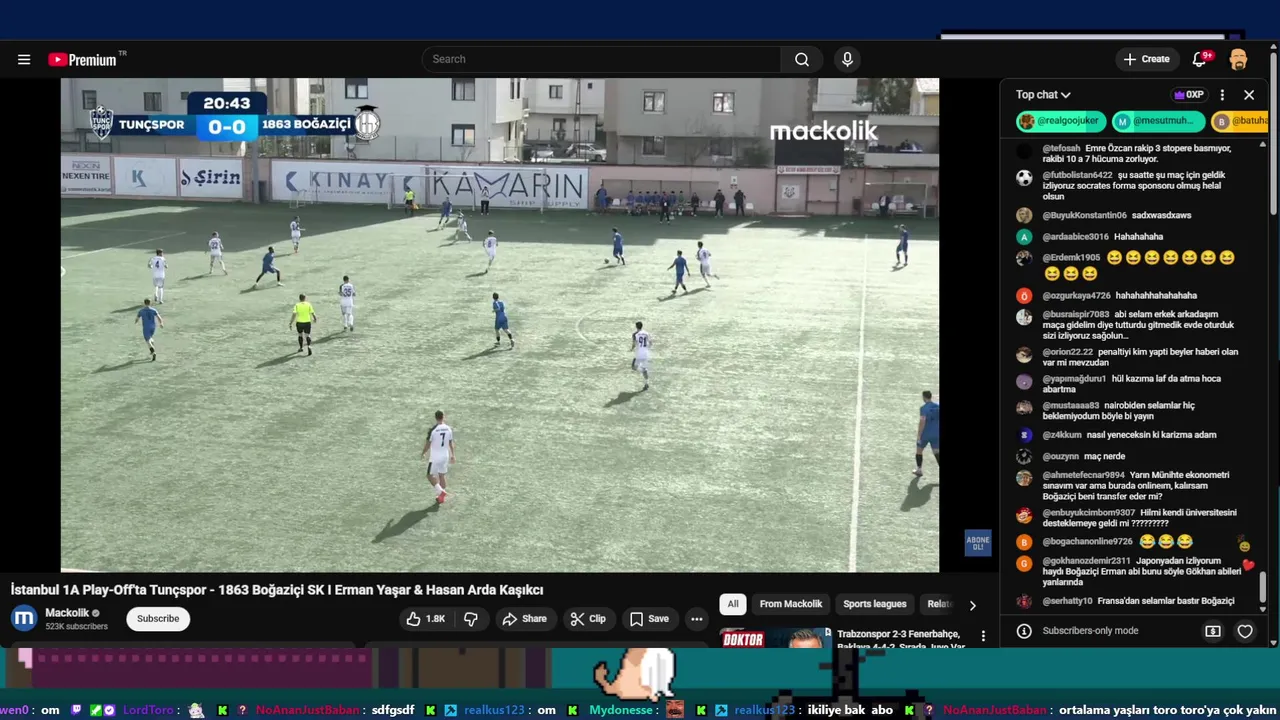Open @ouzynn username in chat
Viewport: 1280px width, 720px height.
[1062, 457]
